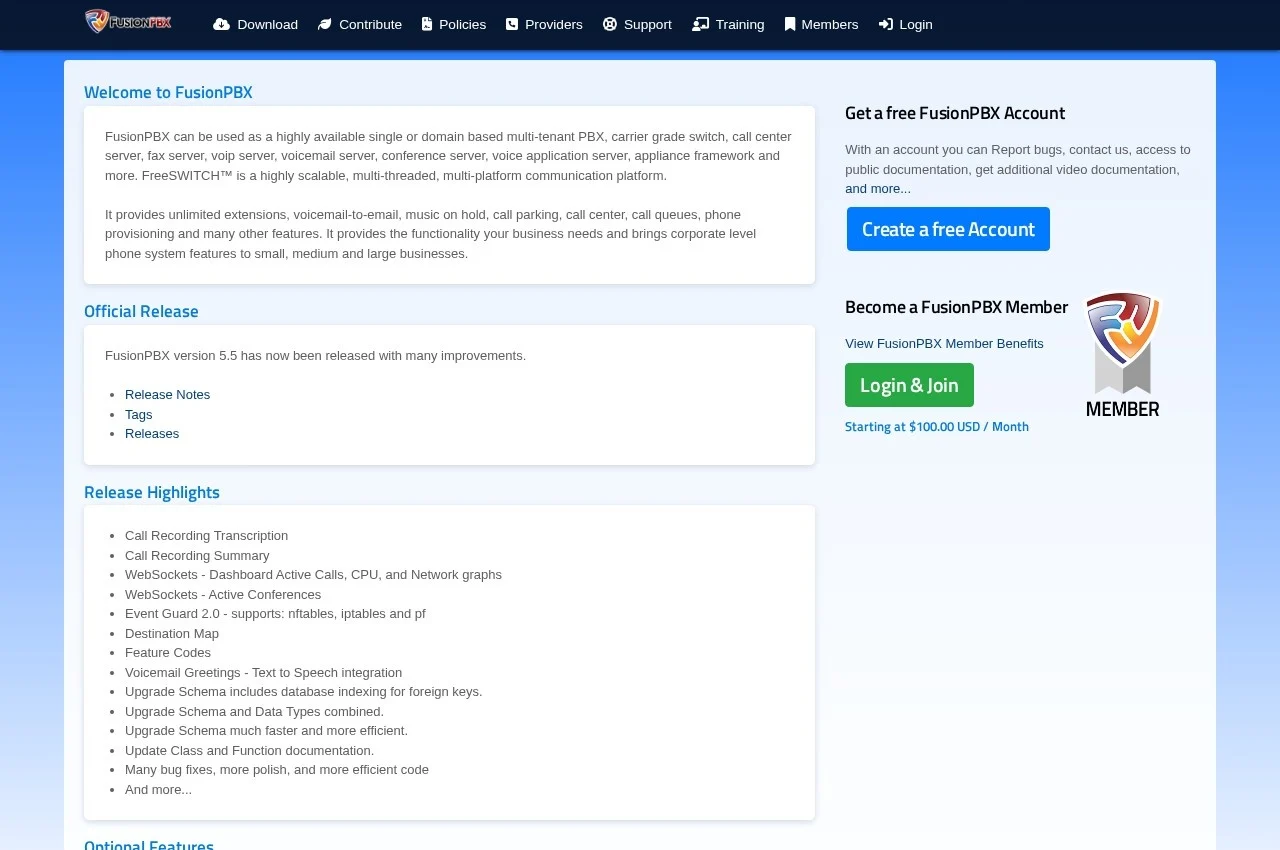Click the Welcome to FusionPBX heading

168,92
